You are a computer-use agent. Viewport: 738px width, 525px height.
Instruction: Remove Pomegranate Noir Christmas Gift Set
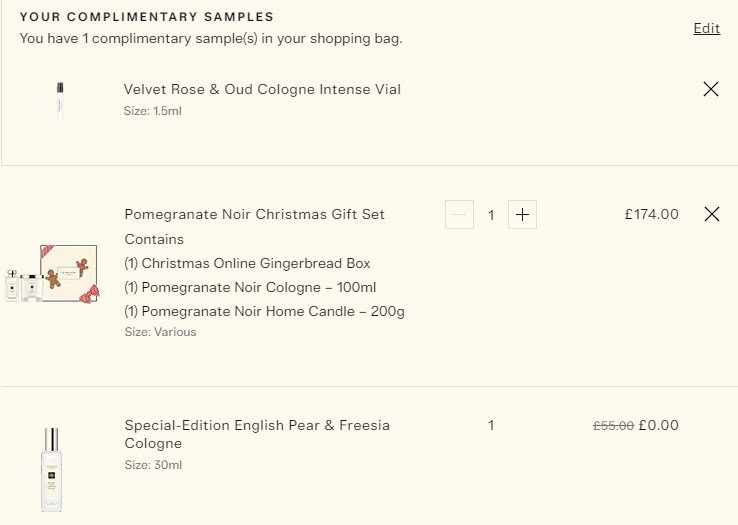click(x=711, y=214)
